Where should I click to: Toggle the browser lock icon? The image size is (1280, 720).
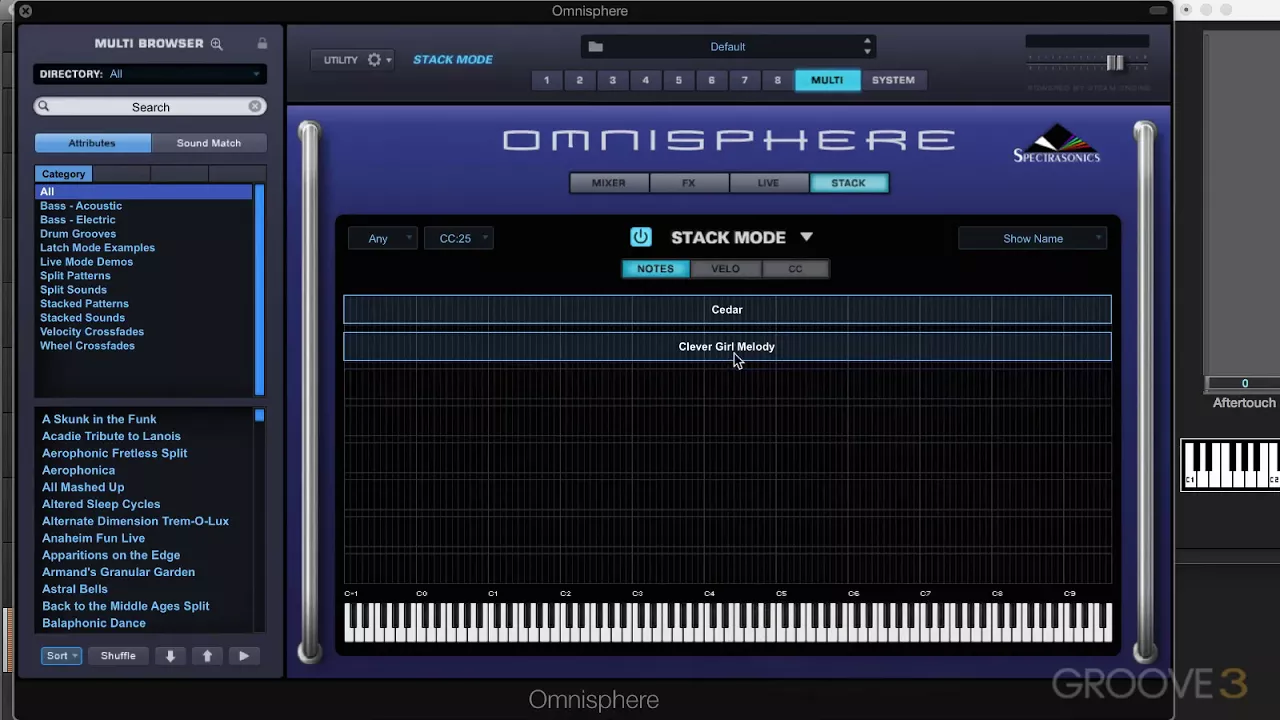[x=262, y=44]
